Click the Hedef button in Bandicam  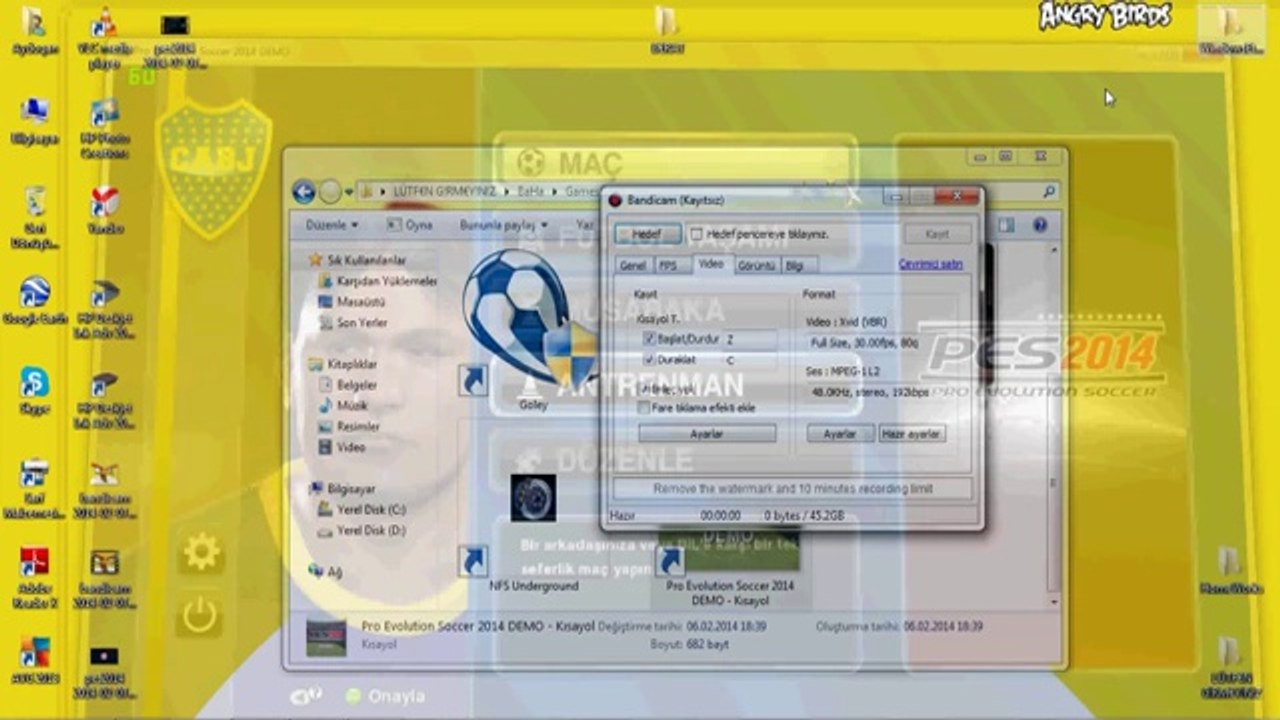click(648, 234)
